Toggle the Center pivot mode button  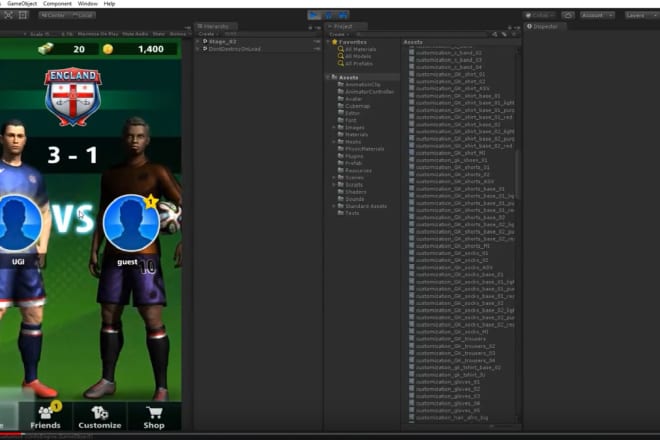[x=53, y=15]
